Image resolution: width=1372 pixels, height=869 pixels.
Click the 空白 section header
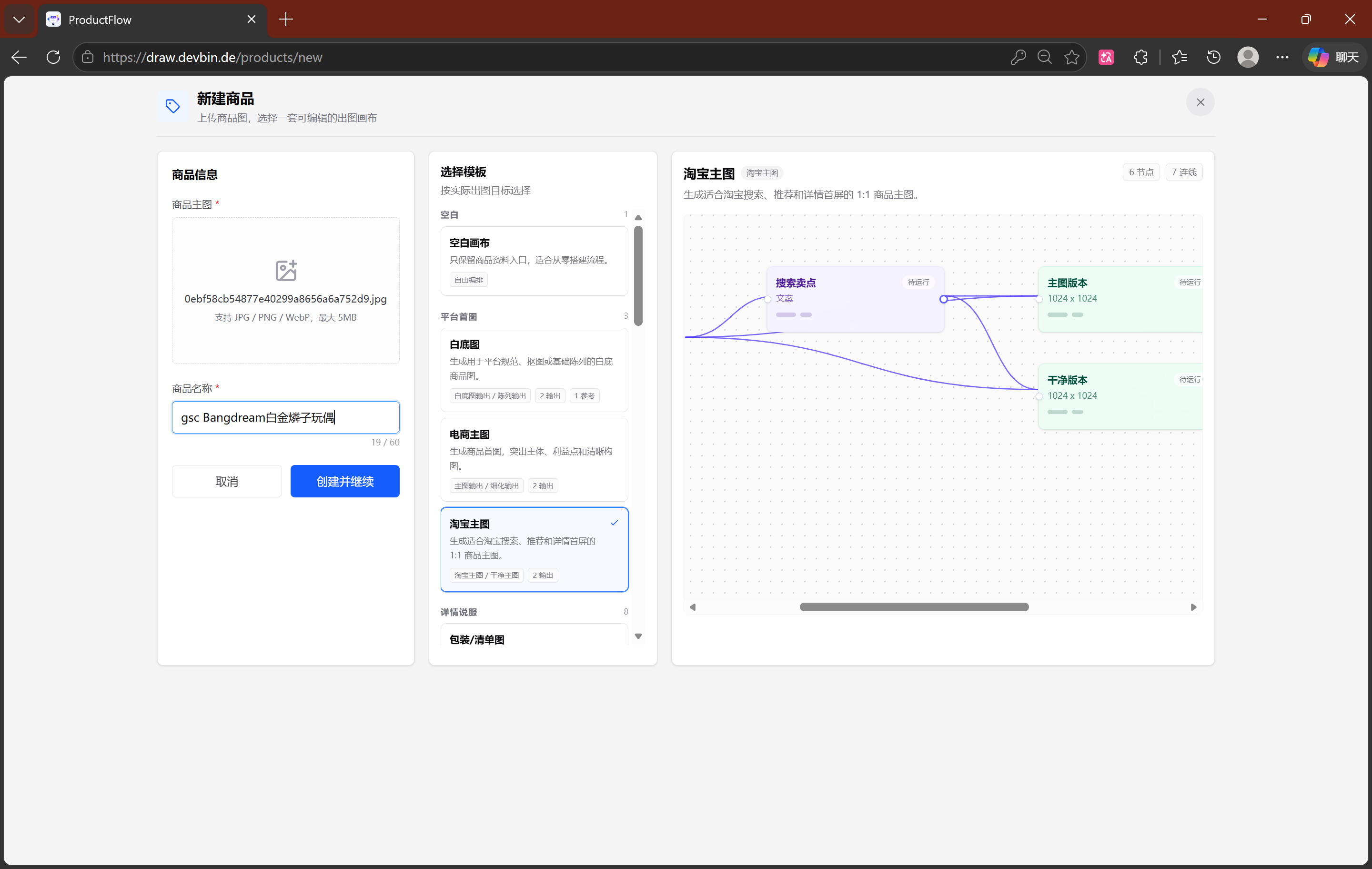point(449,215)
